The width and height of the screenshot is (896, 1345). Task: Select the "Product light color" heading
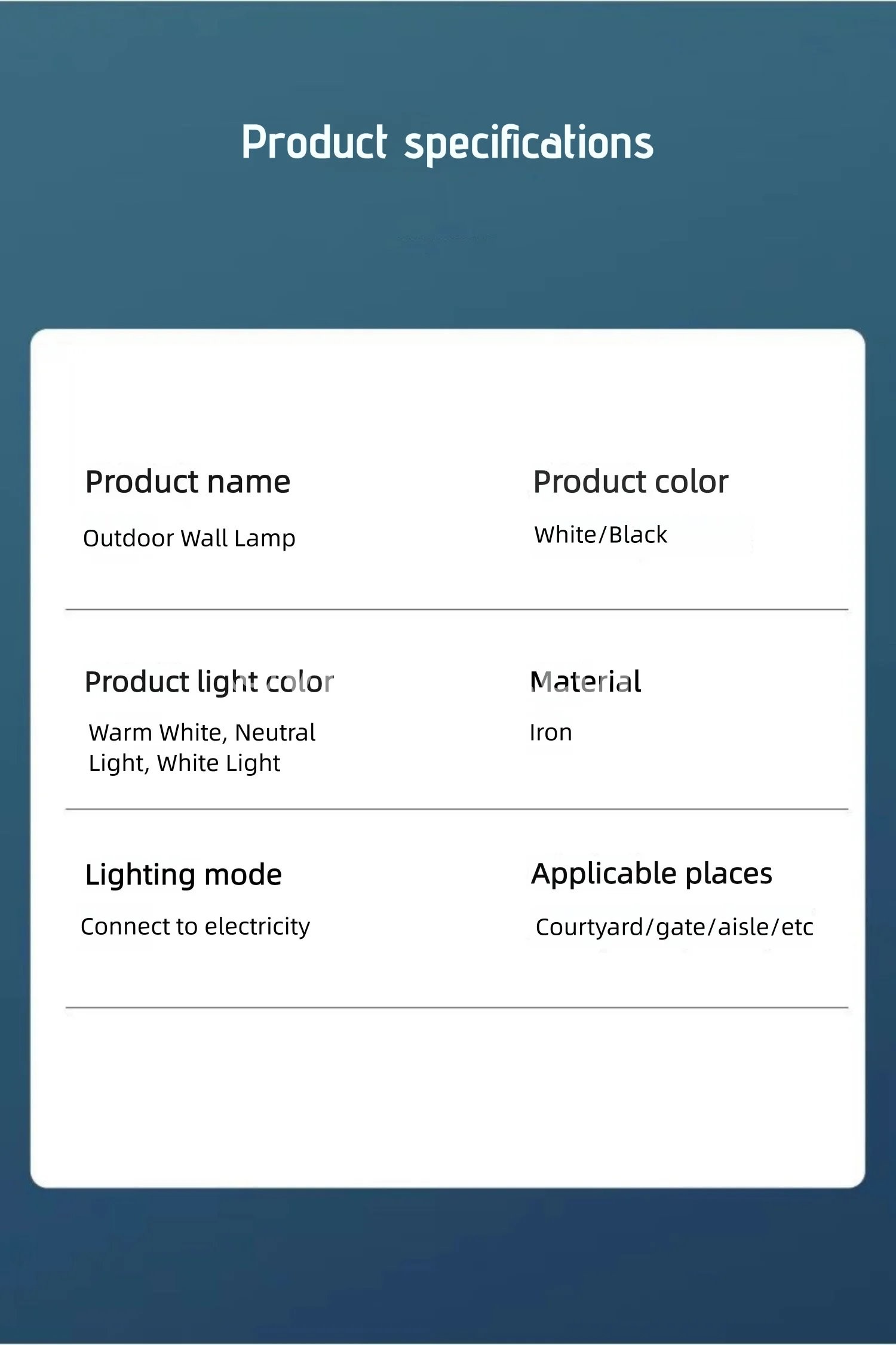point(209,681)
